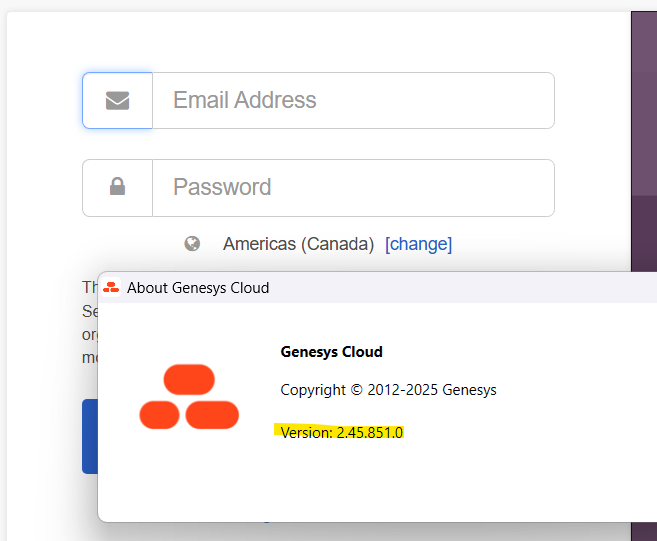Viewport: 657px width, 541px height.
Task: Click the highlighted Version 2.45.851.0 text
Action: coord(341,432)
